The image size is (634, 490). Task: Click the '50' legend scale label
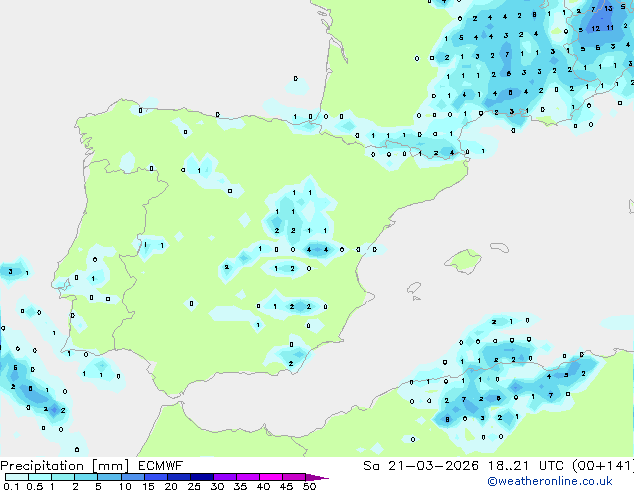pos(309,486)
